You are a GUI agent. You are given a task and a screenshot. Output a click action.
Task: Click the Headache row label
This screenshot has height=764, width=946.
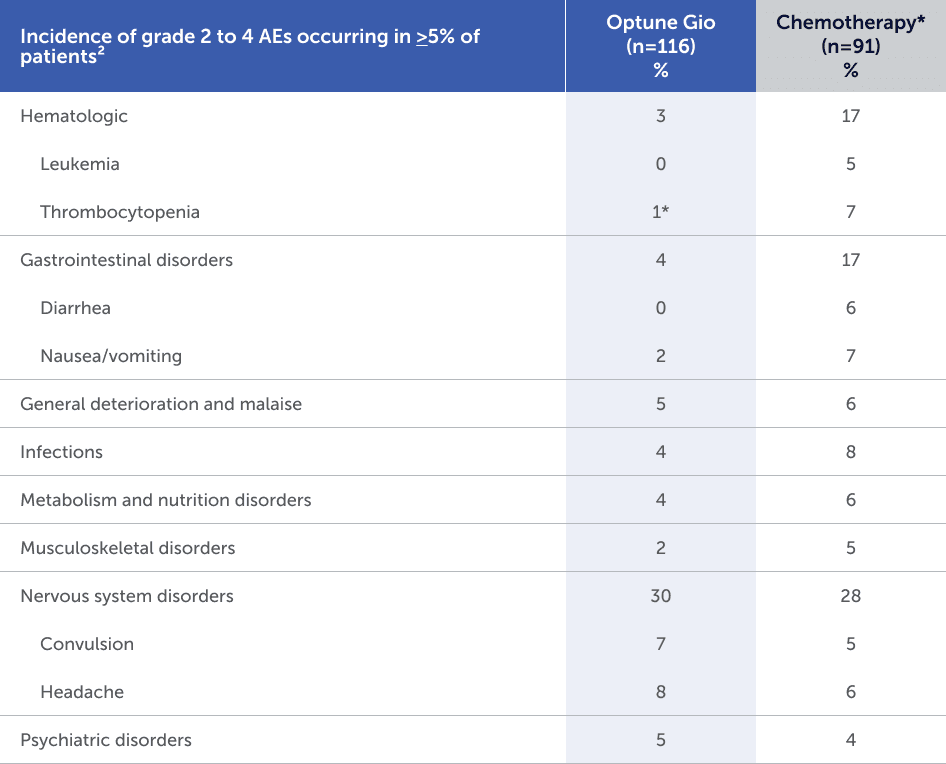(x=82, y=692)
